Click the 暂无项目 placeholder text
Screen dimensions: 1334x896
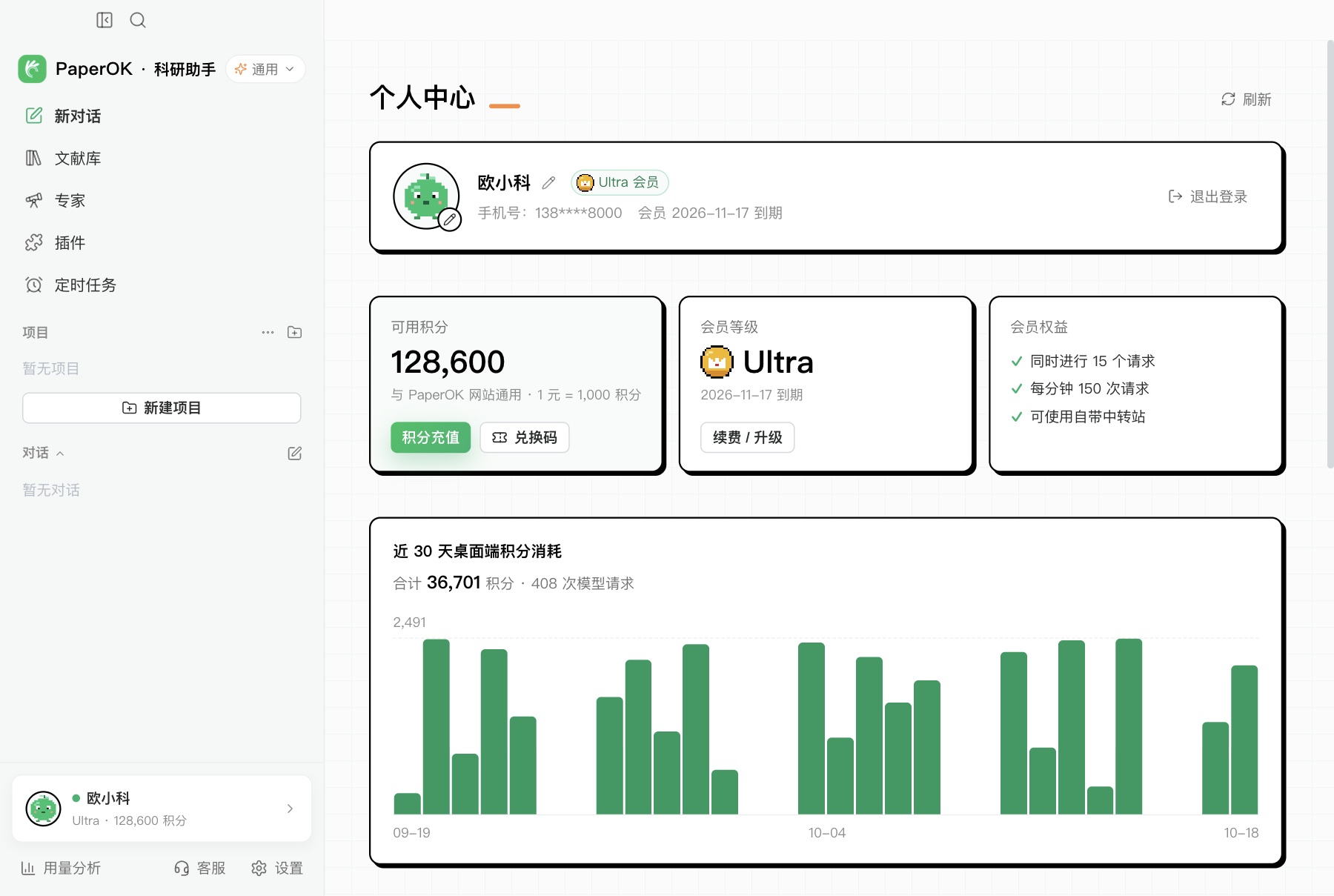[x=51, y=368]
